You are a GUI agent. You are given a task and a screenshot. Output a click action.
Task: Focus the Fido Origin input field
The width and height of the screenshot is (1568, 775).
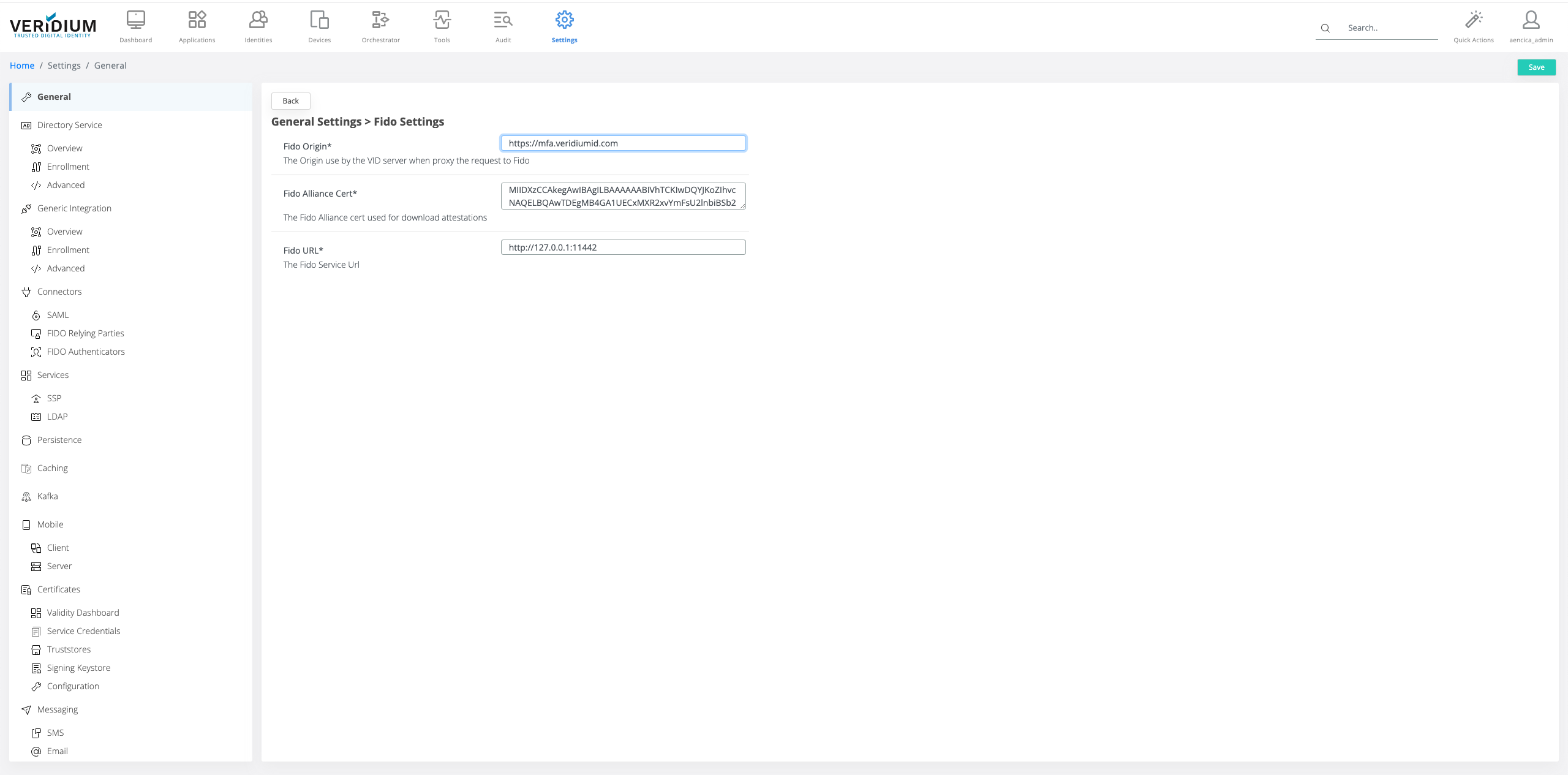(x=623, y=143)
